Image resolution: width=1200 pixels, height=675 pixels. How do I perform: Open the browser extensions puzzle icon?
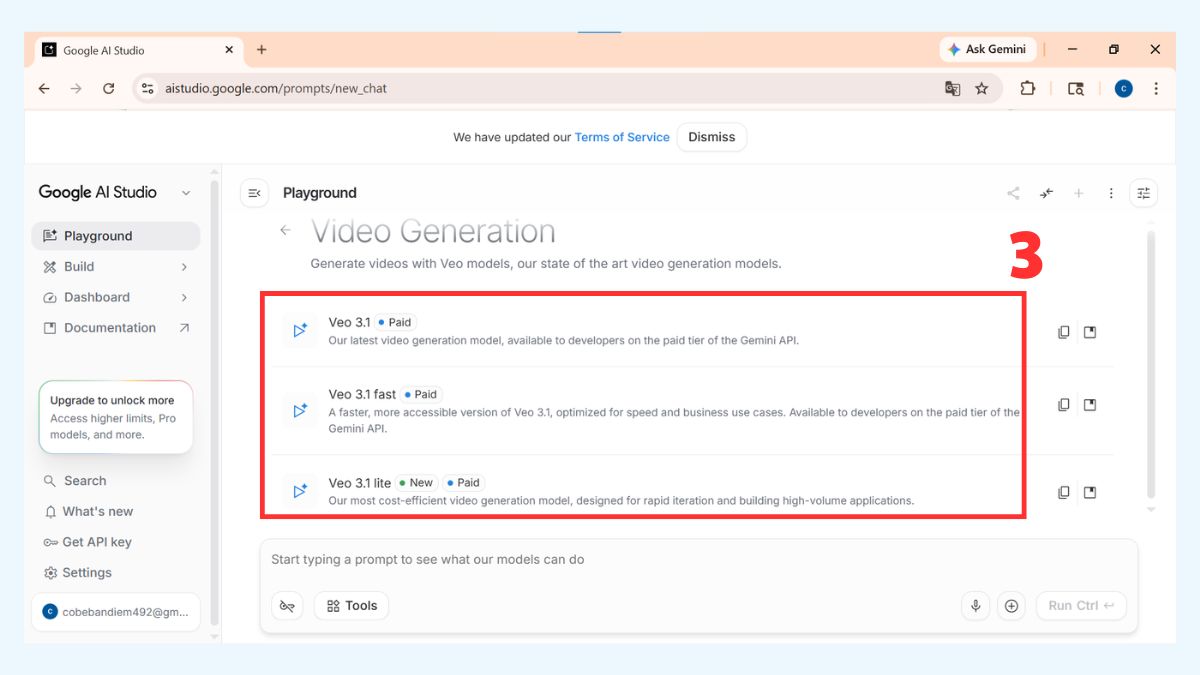(1027, 88)
